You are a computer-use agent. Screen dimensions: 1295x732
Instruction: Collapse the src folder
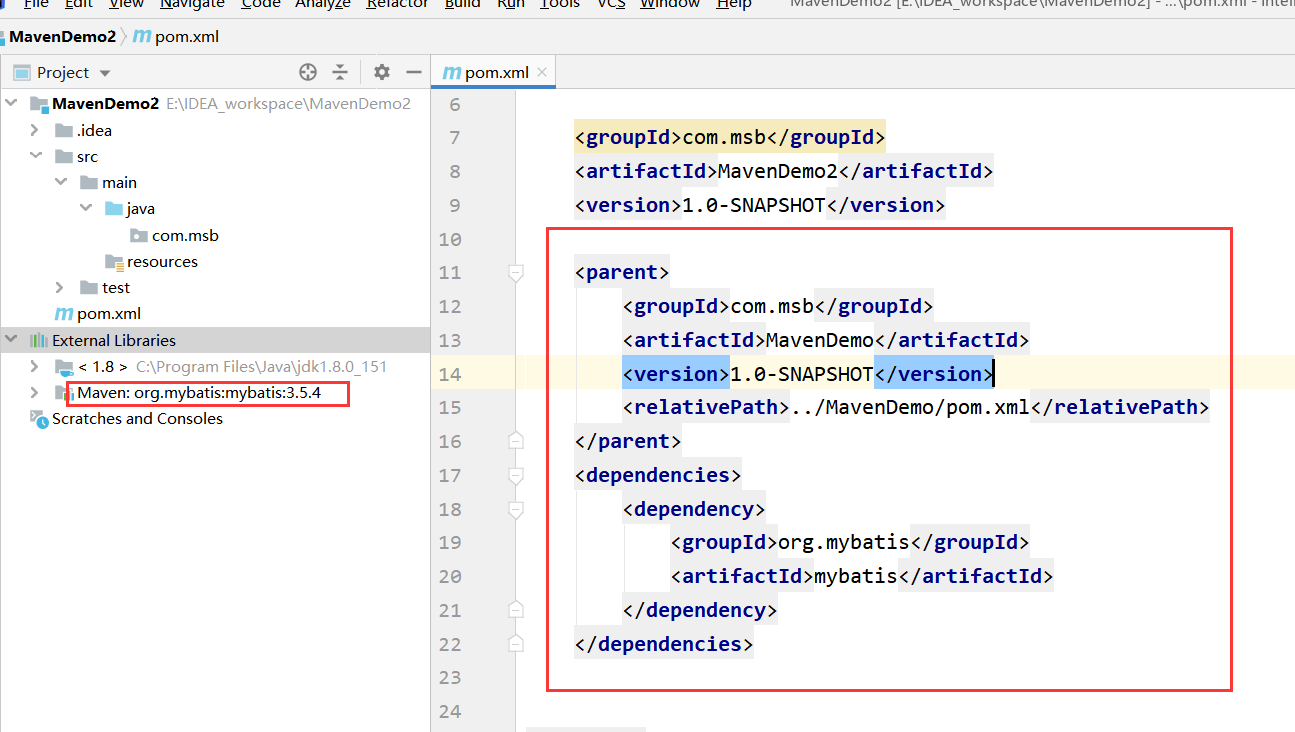coord(33,156)
